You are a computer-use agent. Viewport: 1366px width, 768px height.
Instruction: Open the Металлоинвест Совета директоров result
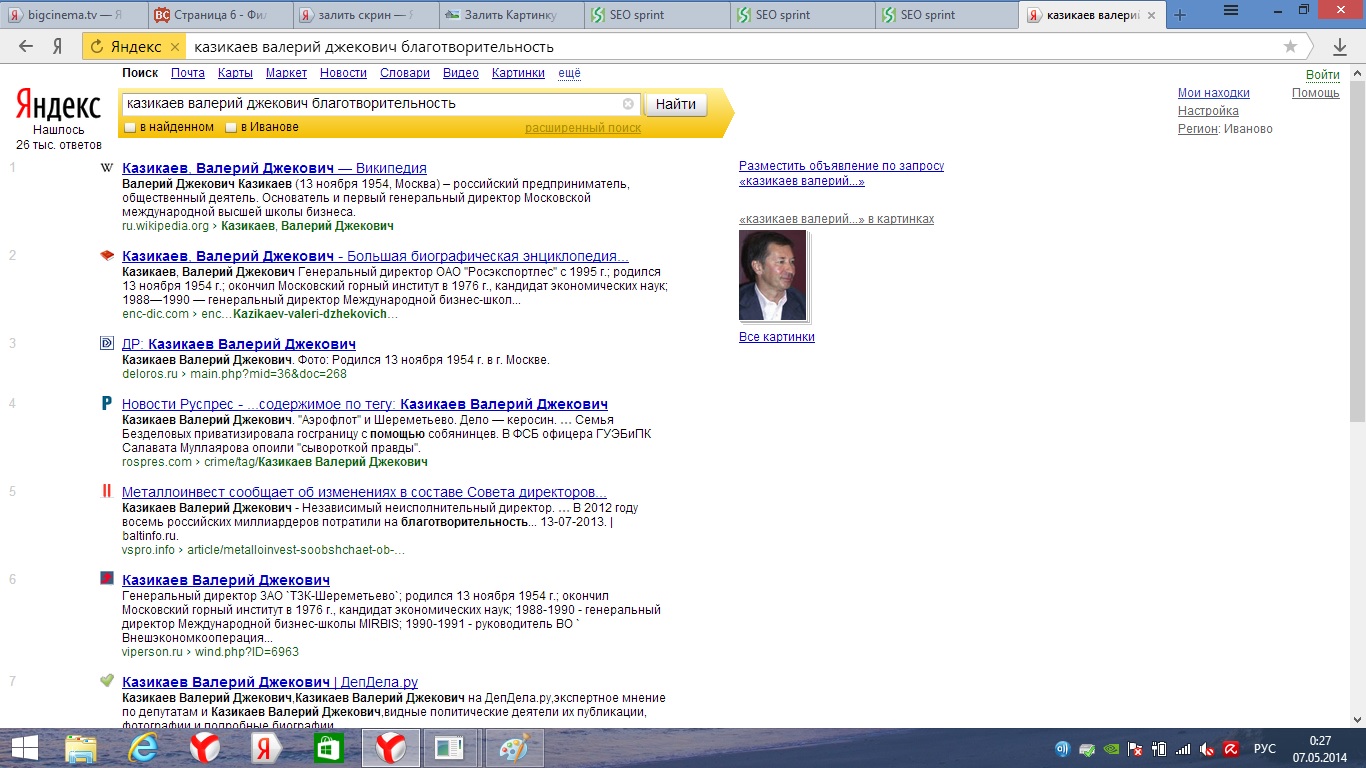click(364, 492)
